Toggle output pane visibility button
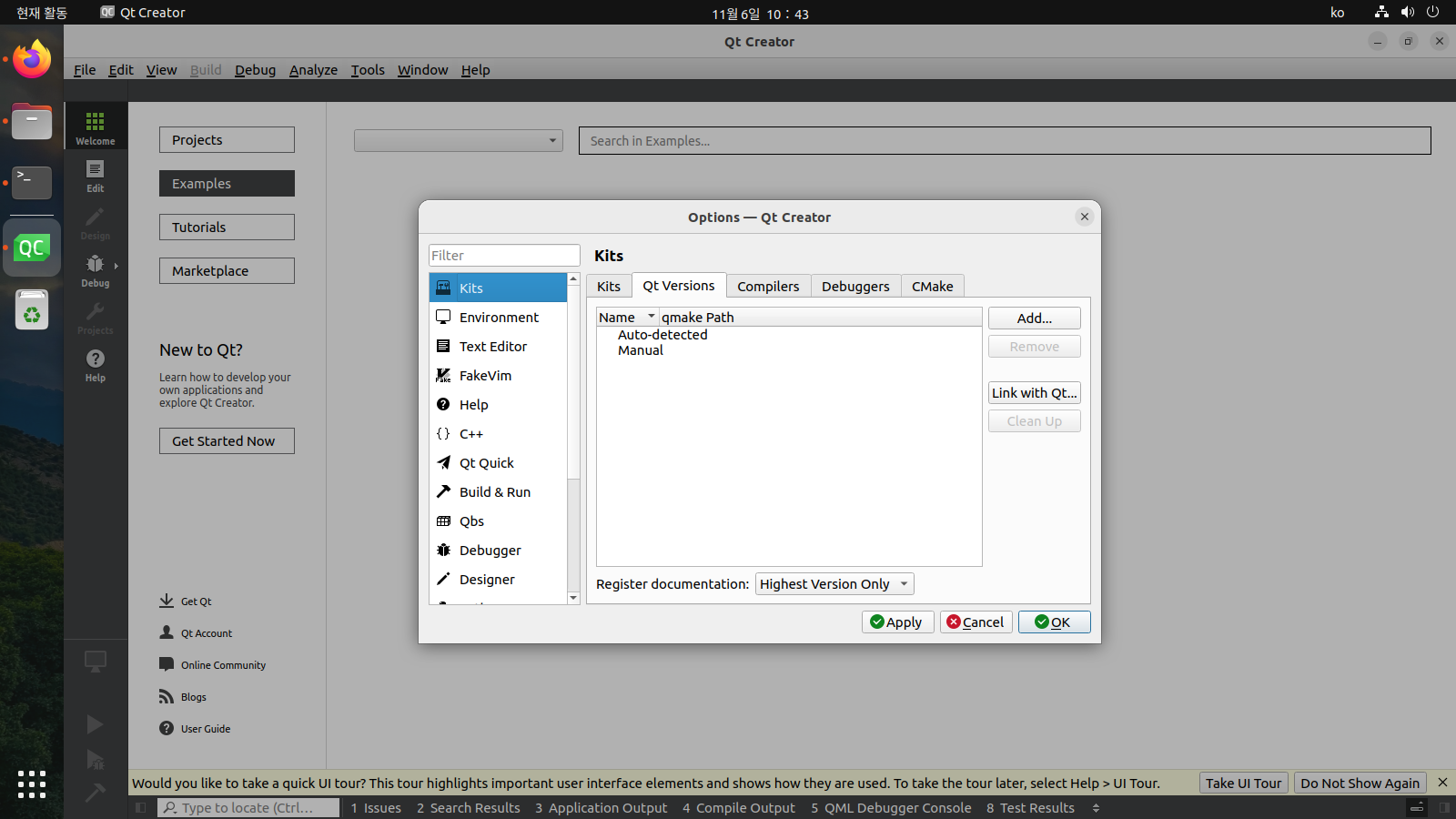Viewport: 1456px width, 819px height. pos(1417,807)
